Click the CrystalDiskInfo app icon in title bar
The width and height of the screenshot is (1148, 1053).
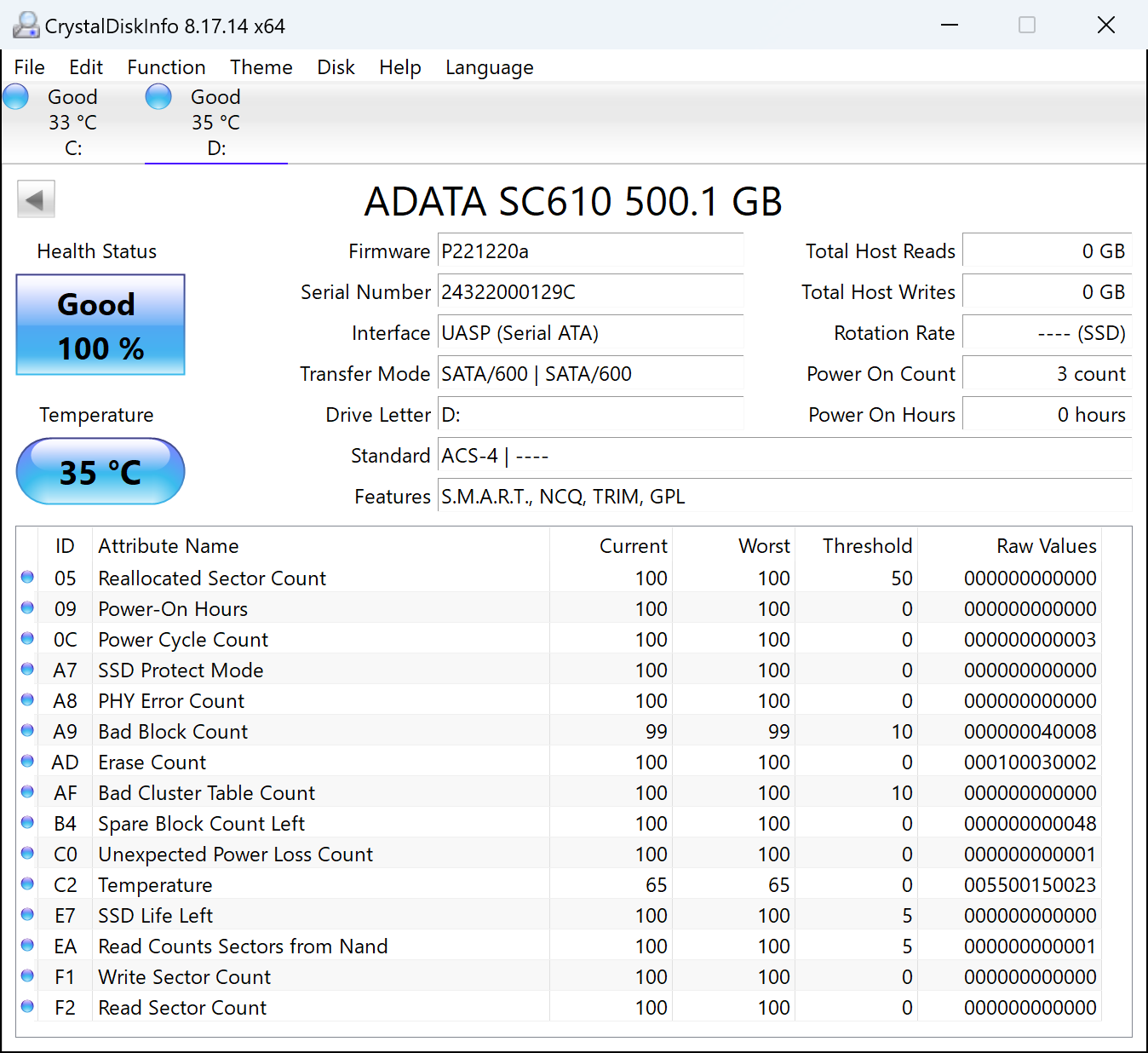tap(26, 26)
